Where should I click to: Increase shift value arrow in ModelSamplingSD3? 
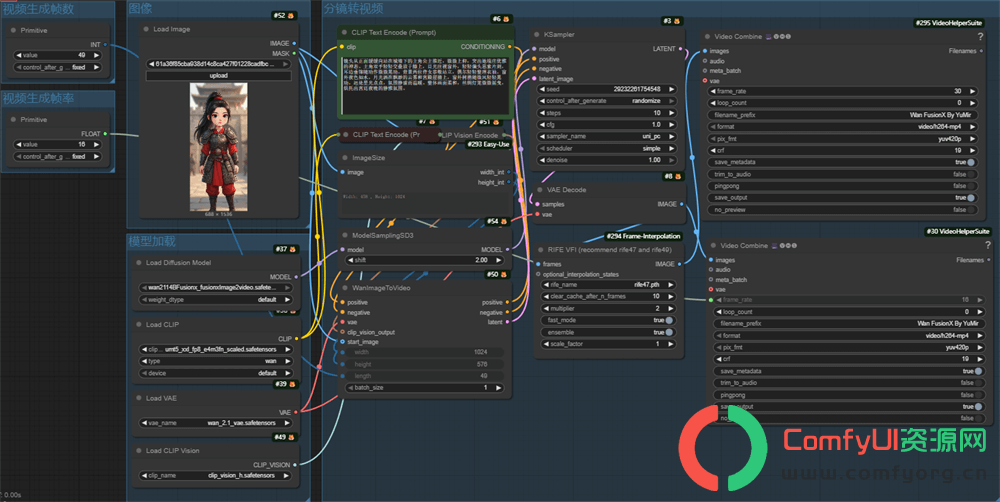(499, 260)
